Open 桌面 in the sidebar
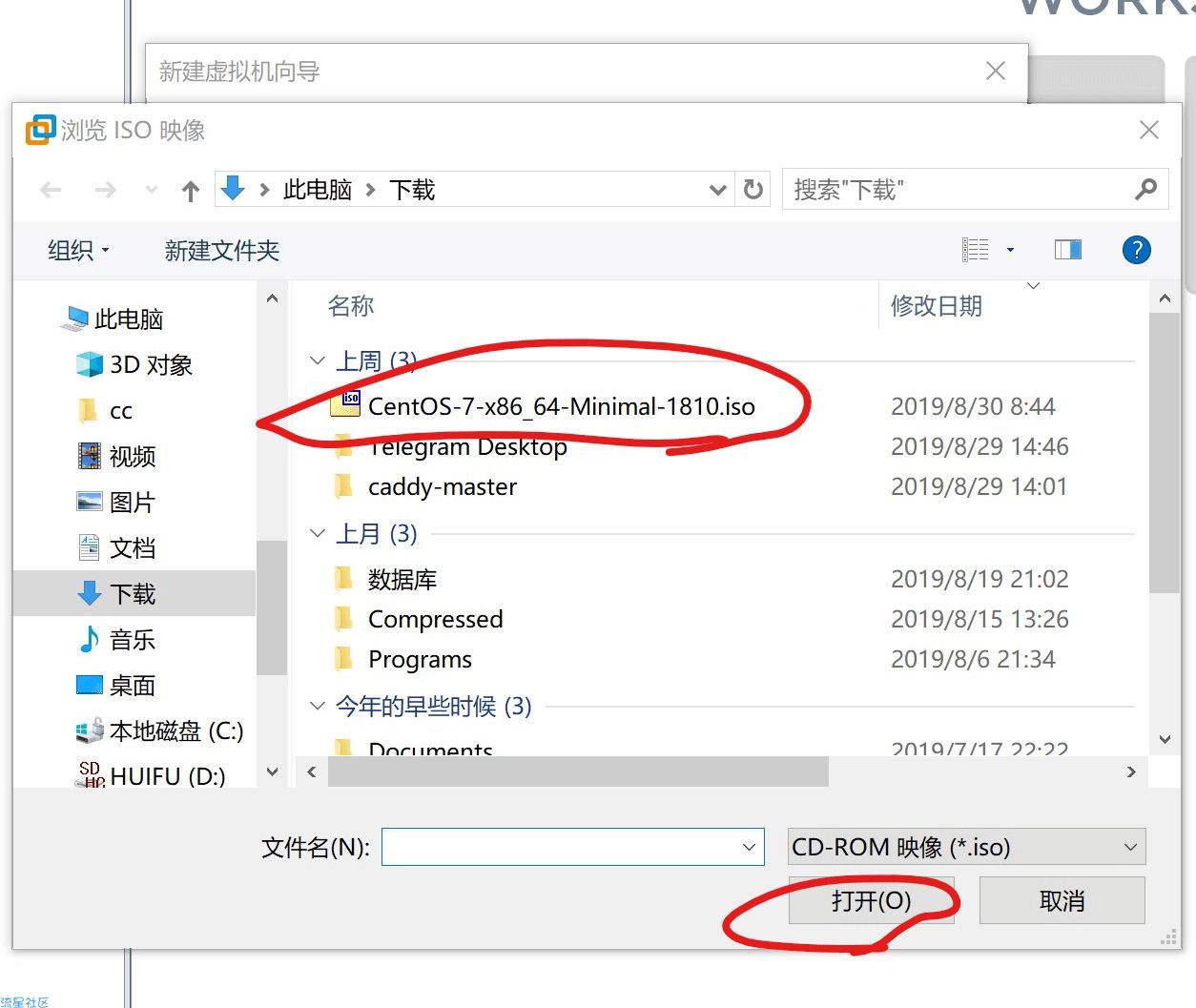The height and width of the screenshot is (1008, 1196). (116, 685)
